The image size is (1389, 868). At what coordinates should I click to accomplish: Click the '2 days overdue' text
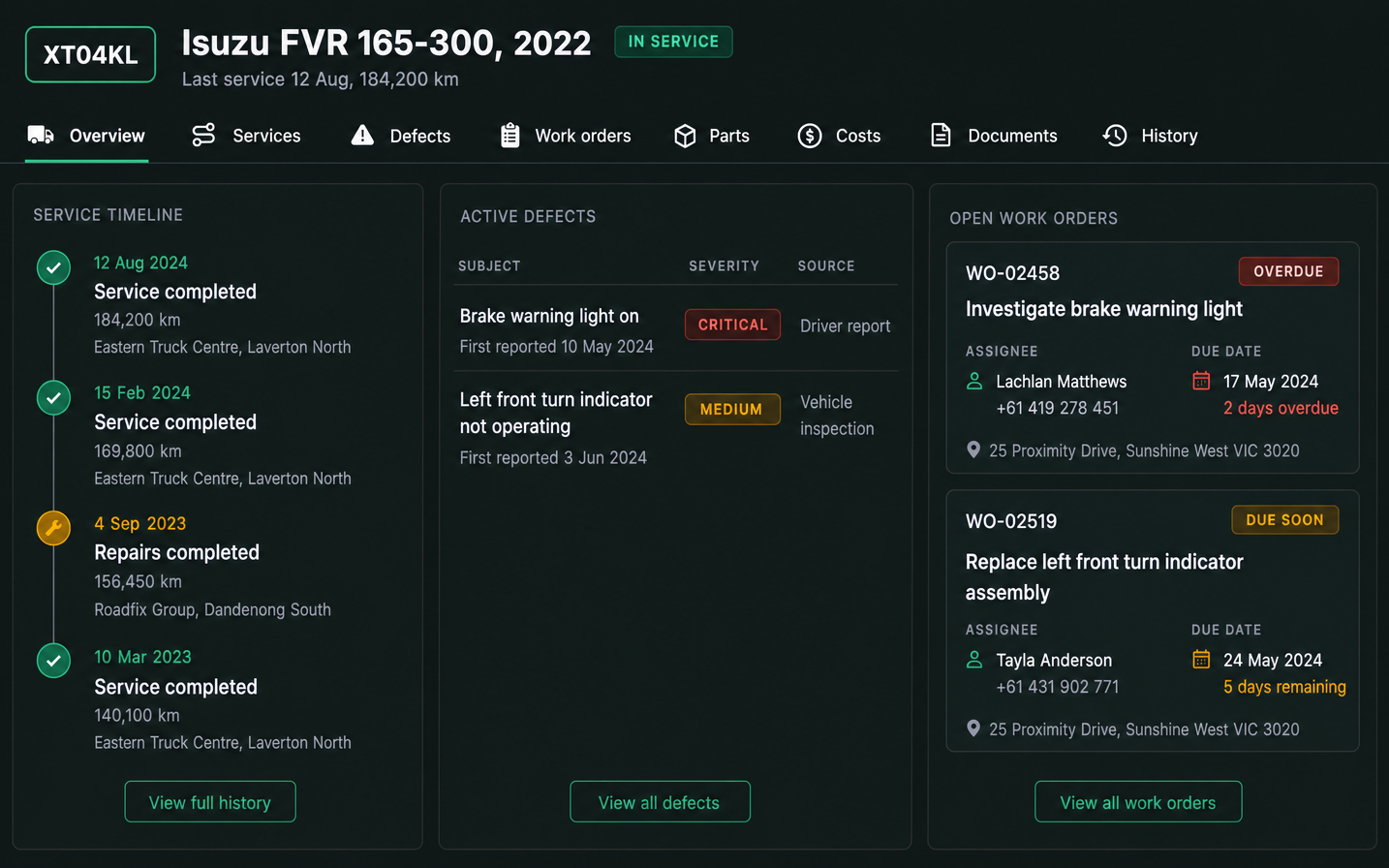(1281, 408)
